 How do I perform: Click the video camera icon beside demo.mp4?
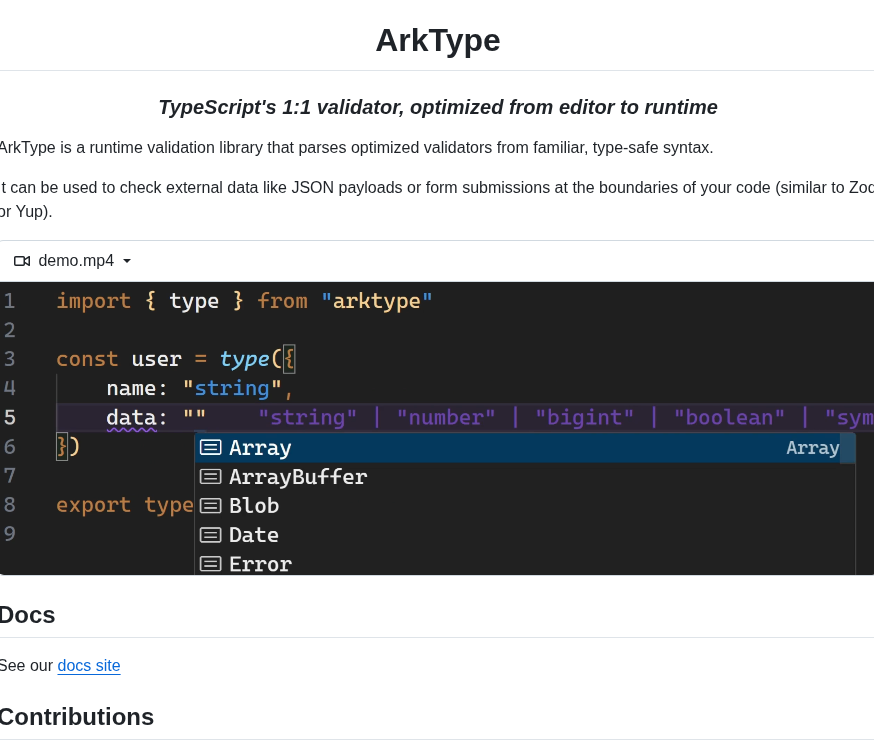click(x=22, y=261)
